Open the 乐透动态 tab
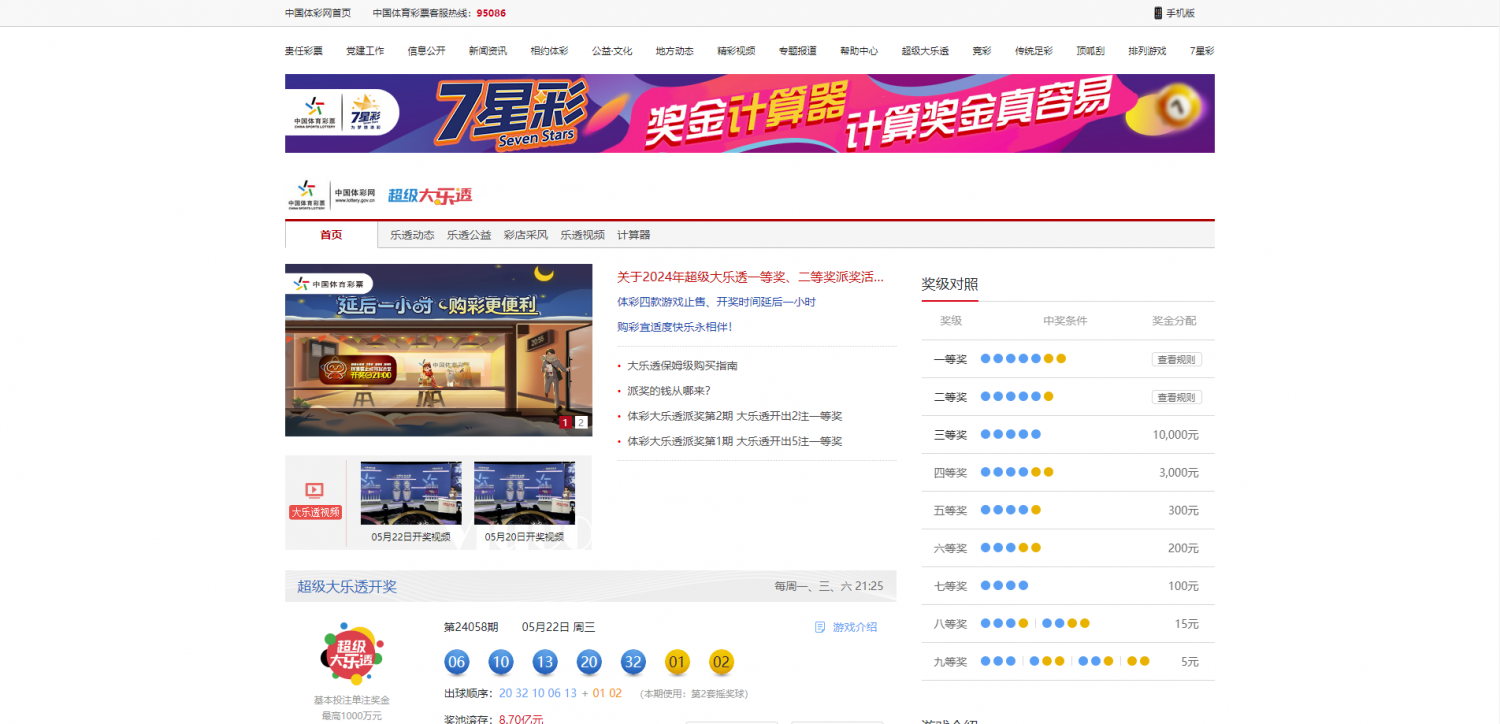Viewport: 1500px width, 724px height. [412, 235]
